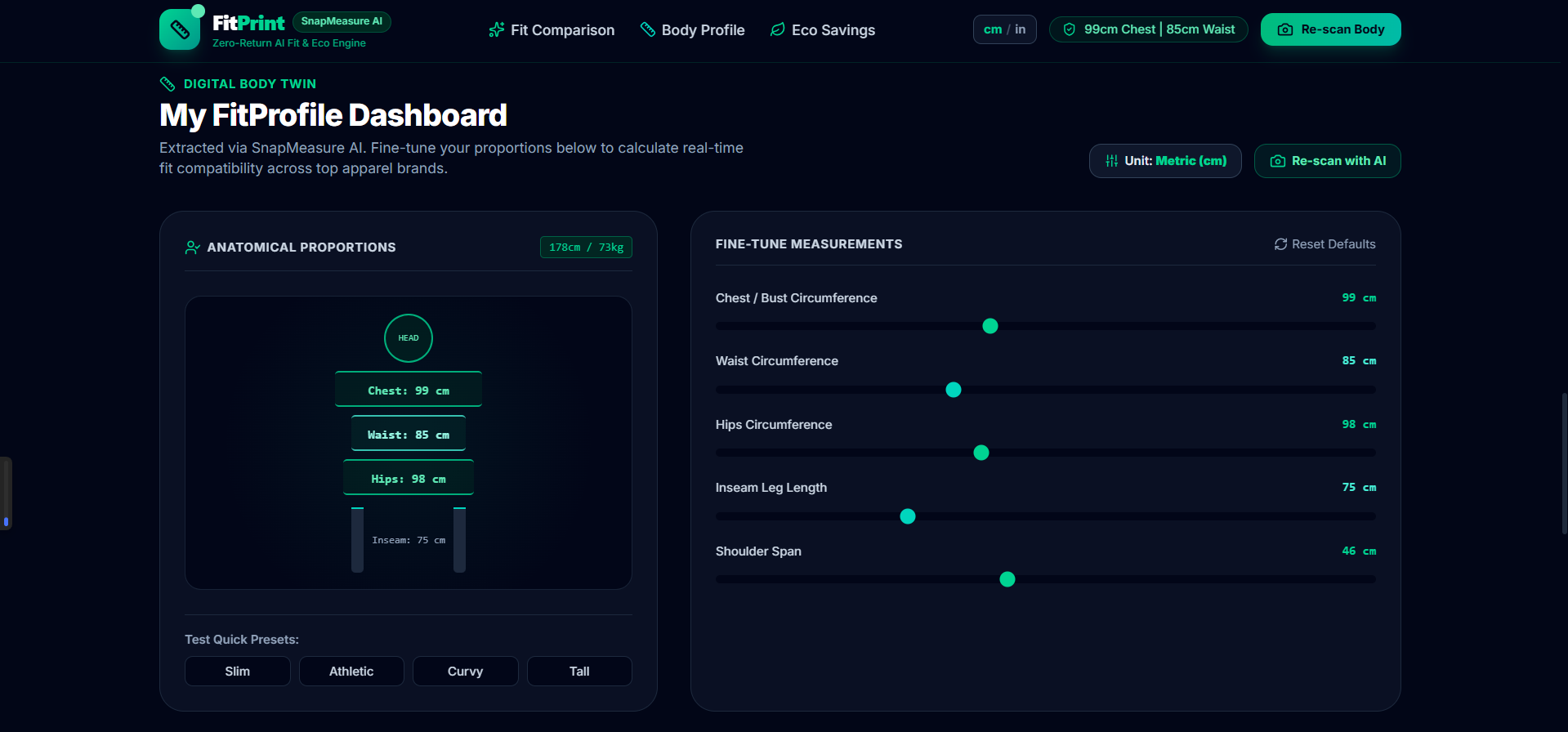This screenshot has height=732, width=1568.
Task: Open the Fit Comparison nav item
Action: (552, 30)
